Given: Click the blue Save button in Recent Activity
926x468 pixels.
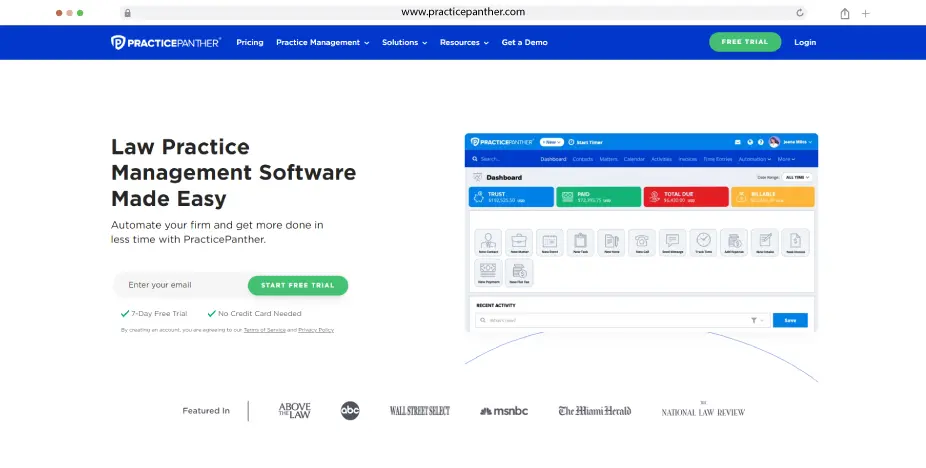Looking at the screenshot, I should (x=790, y=320).
